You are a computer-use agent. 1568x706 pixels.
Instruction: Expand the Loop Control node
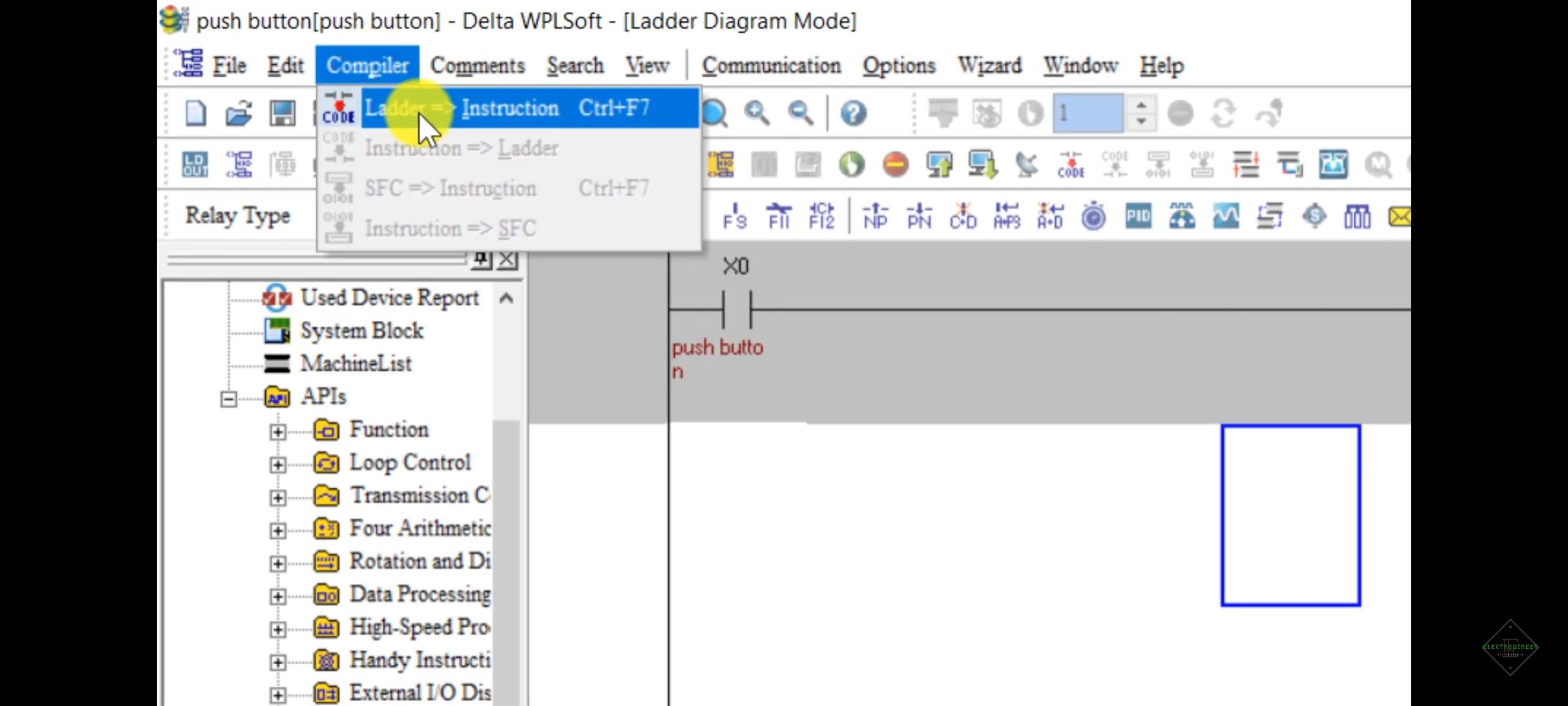pos(280,464)
